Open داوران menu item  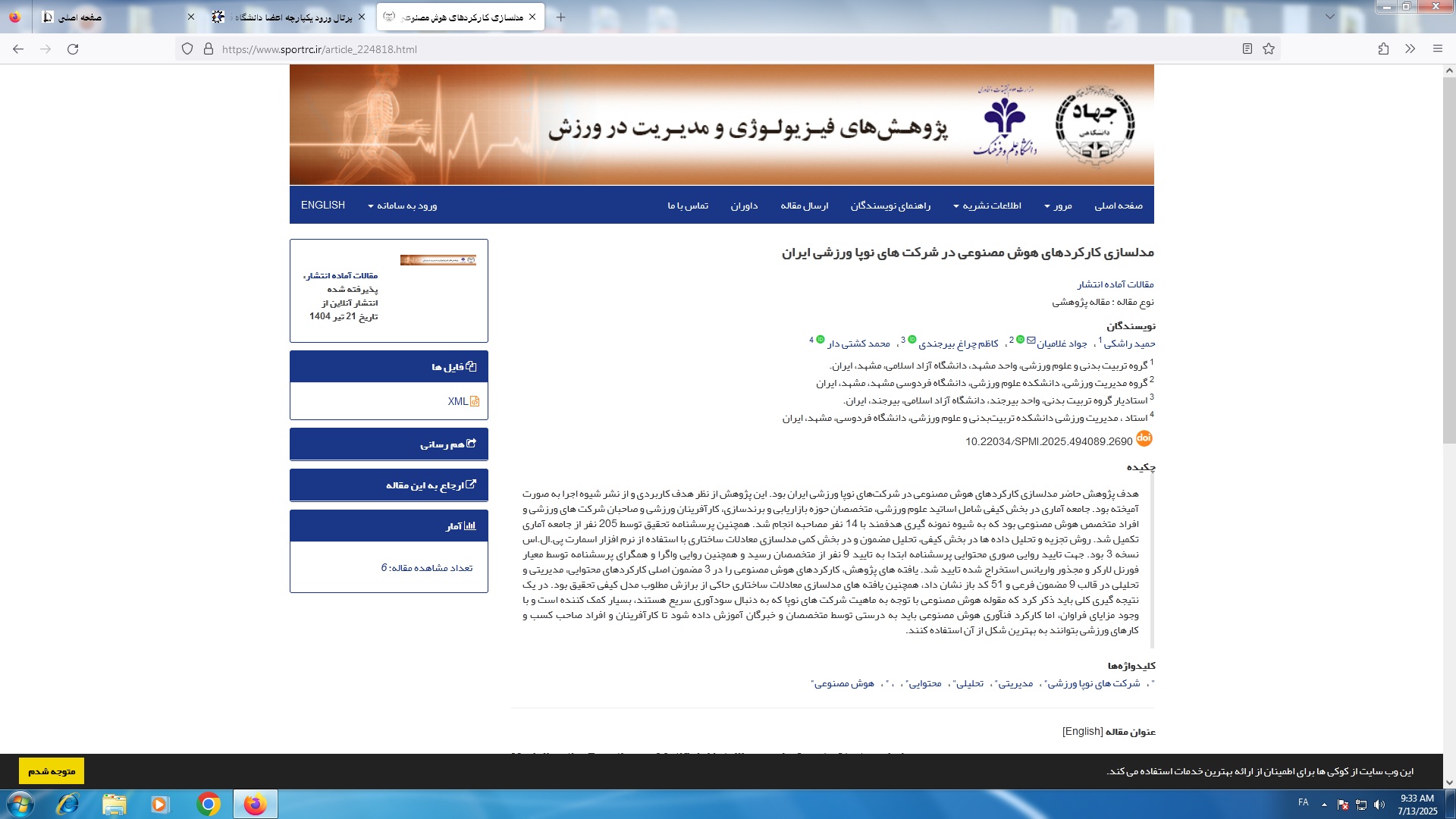745,206
